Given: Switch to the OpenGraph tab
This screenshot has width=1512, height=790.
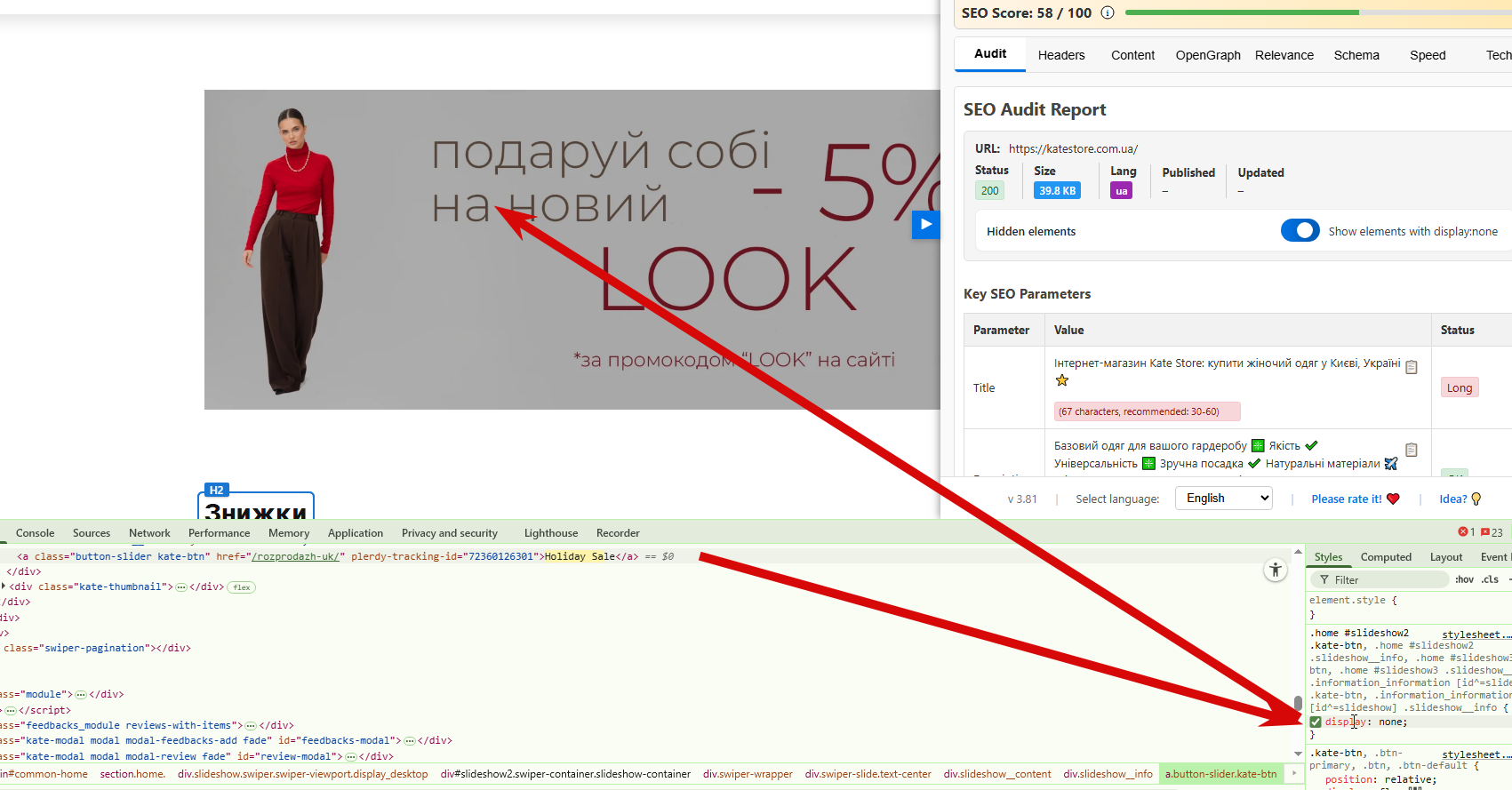Looking at the screenshot, I should pyautogui.click(x=1208, y=55).
